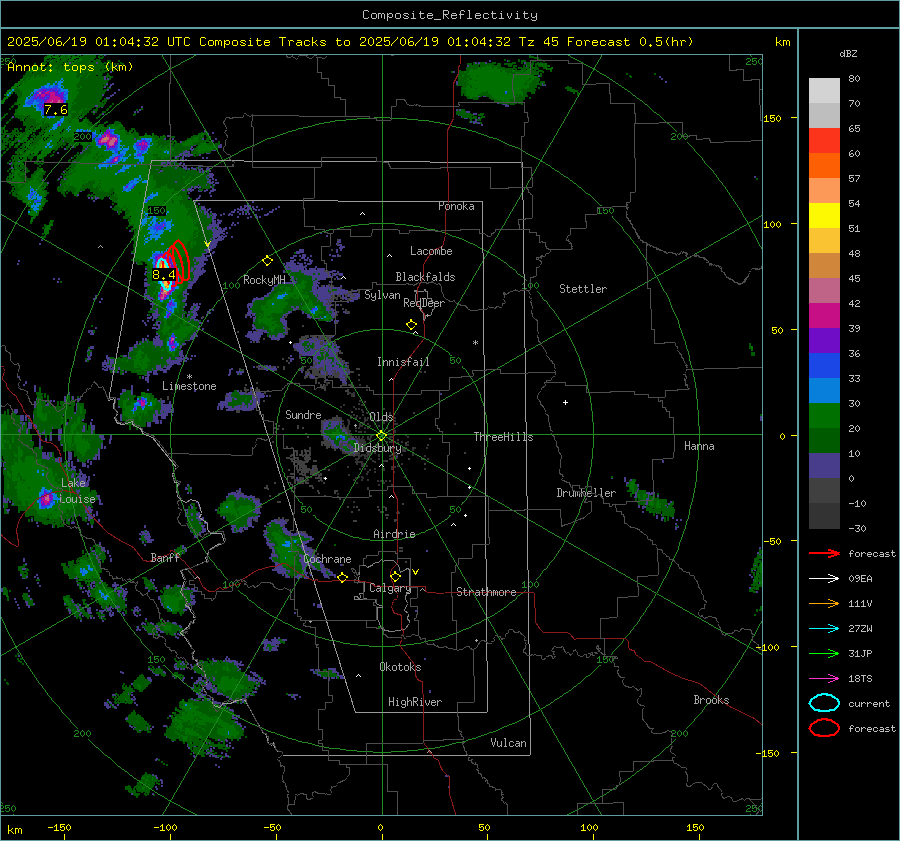Select the 36–33 dBZ blue color swatch
900x841 pixels.
coord(824,366)
